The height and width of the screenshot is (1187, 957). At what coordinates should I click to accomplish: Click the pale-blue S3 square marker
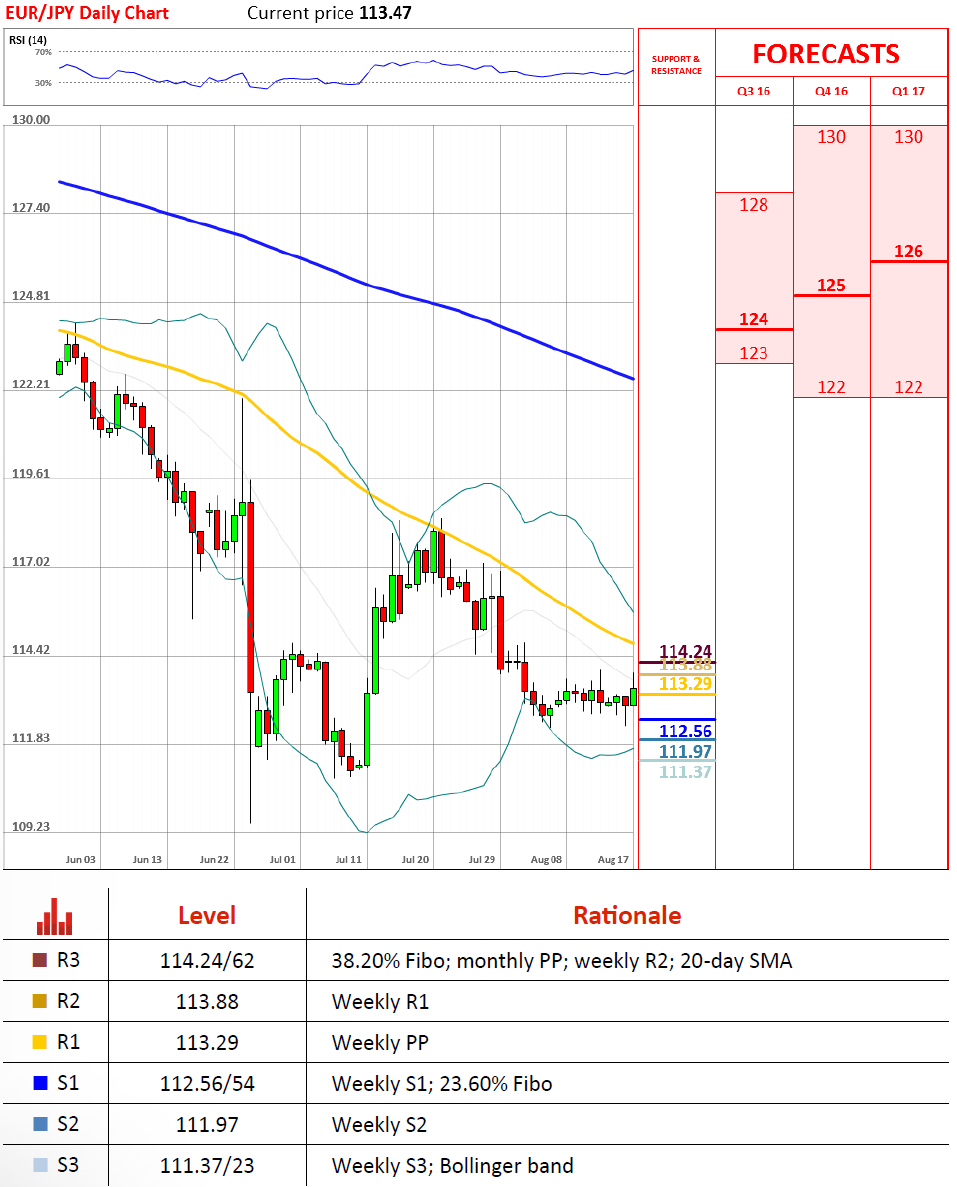pyautogui.click(x=40, y=1165)
